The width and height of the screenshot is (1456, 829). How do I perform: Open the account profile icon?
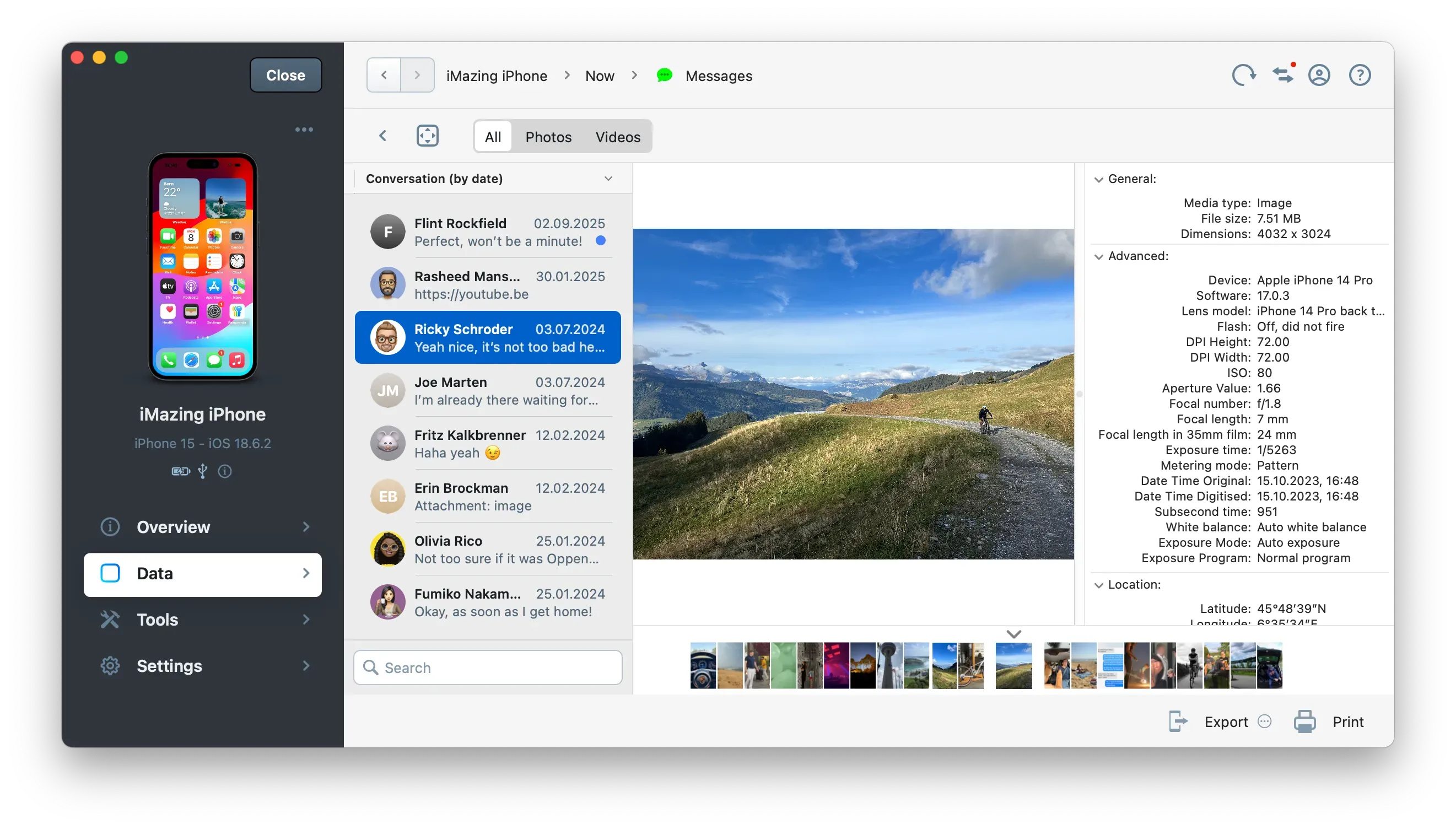1319,74
